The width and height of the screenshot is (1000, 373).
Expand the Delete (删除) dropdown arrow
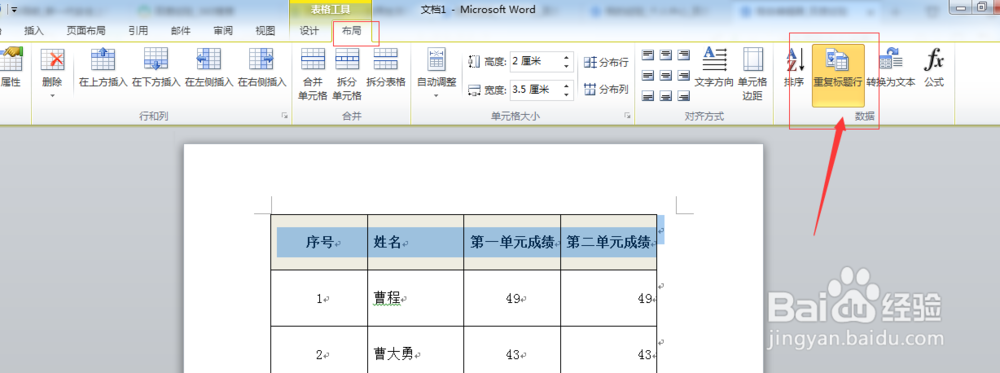point(52,95)
